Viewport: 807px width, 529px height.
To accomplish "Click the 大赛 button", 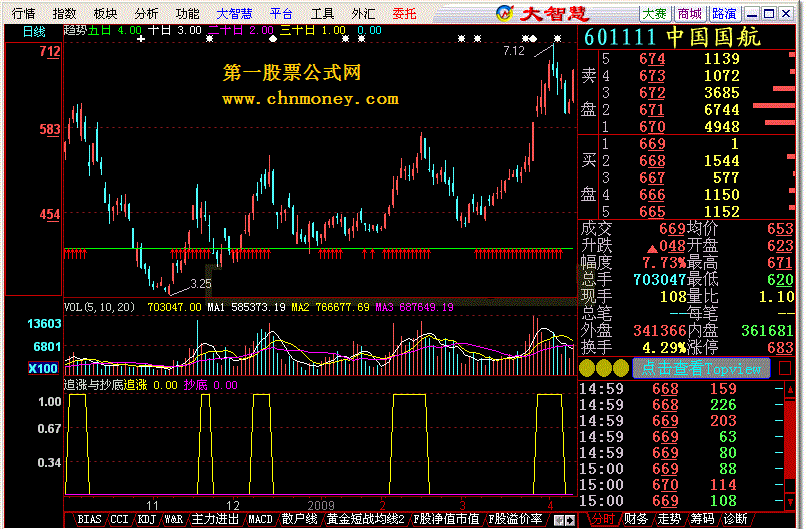I will [654, 13].
